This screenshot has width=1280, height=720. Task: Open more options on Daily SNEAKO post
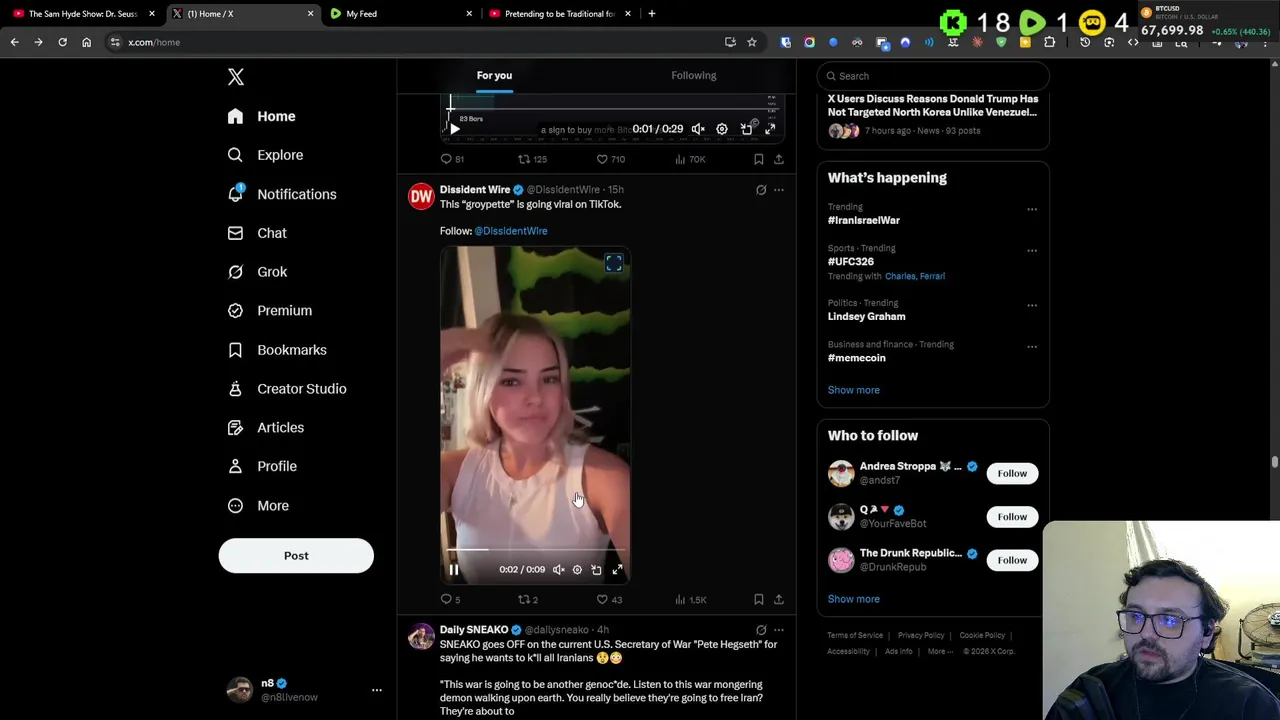[x=779, y=630]
